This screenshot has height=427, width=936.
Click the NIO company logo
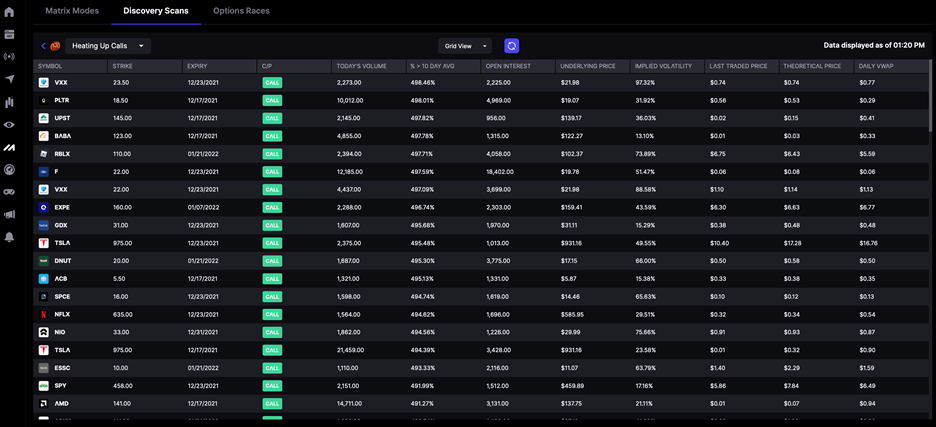point(44,332)
